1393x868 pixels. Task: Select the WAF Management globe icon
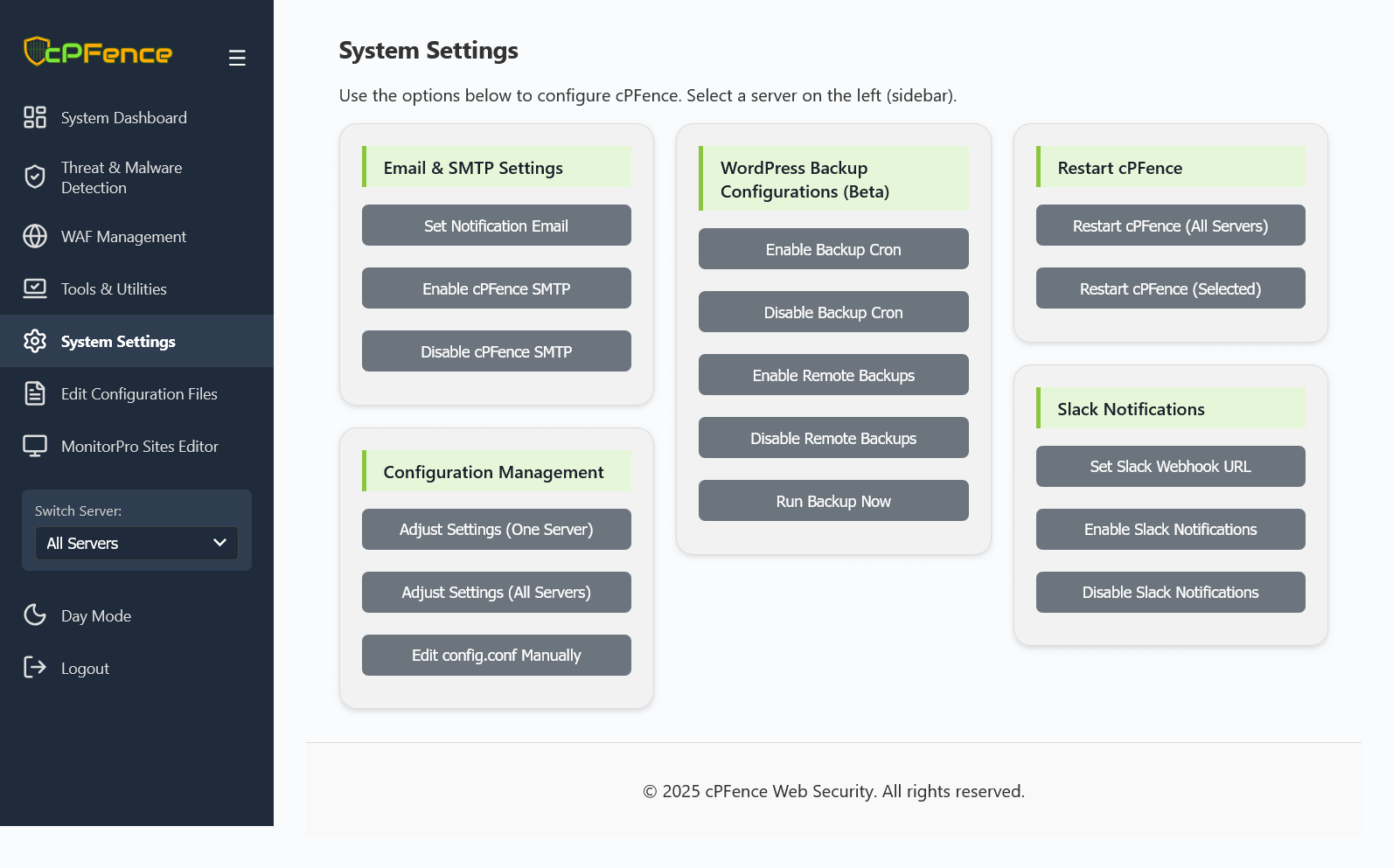(x=35, y=236)
